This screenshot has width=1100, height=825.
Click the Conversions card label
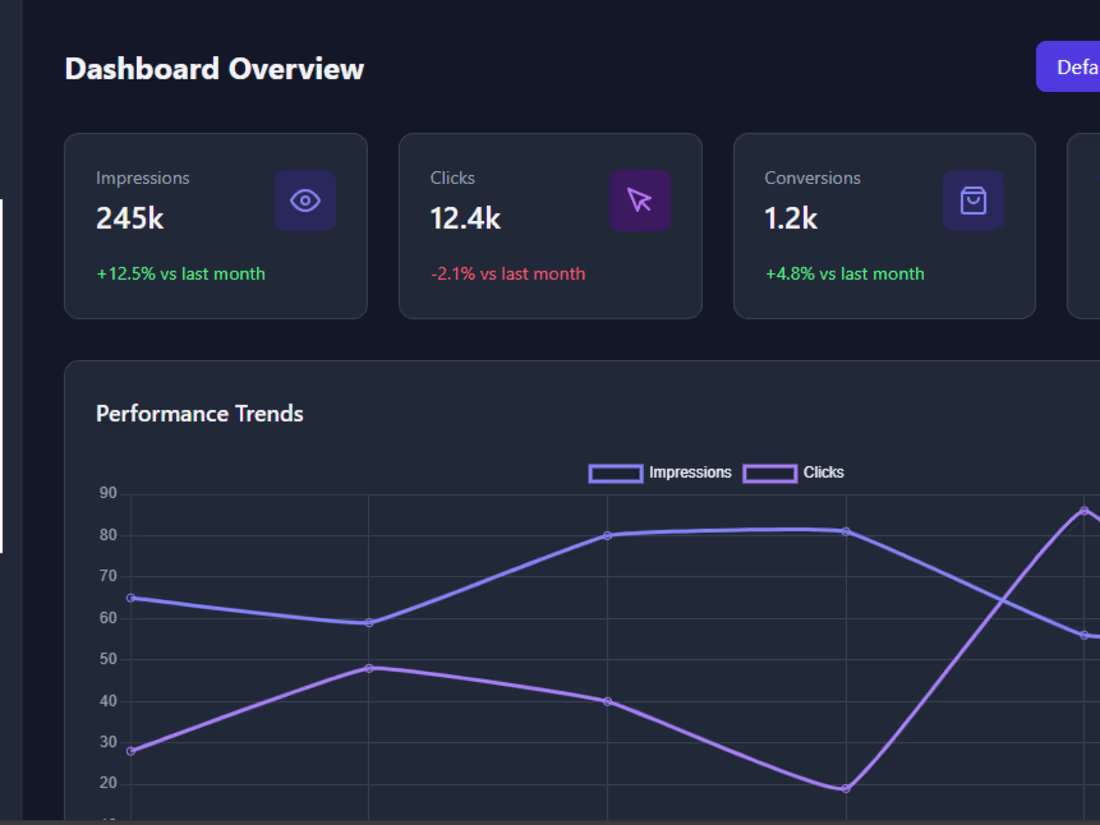pyautogui.click(x=812, y=178)
